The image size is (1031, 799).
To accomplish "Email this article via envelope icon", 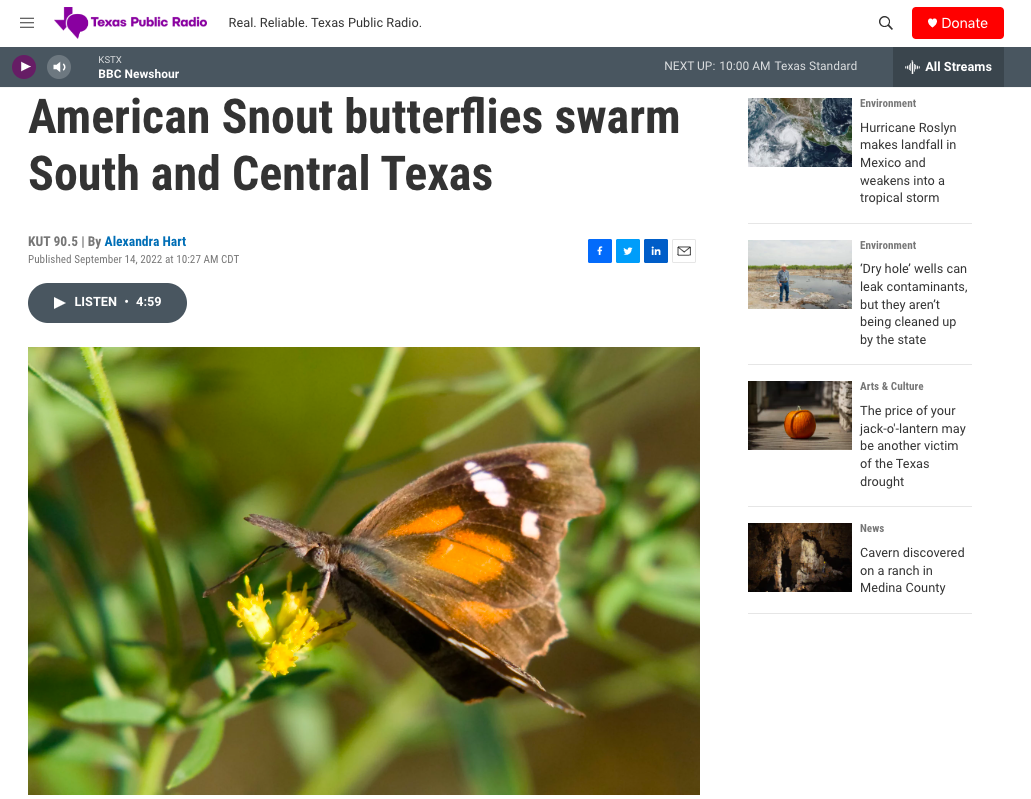I will click(x=684, y=251).
